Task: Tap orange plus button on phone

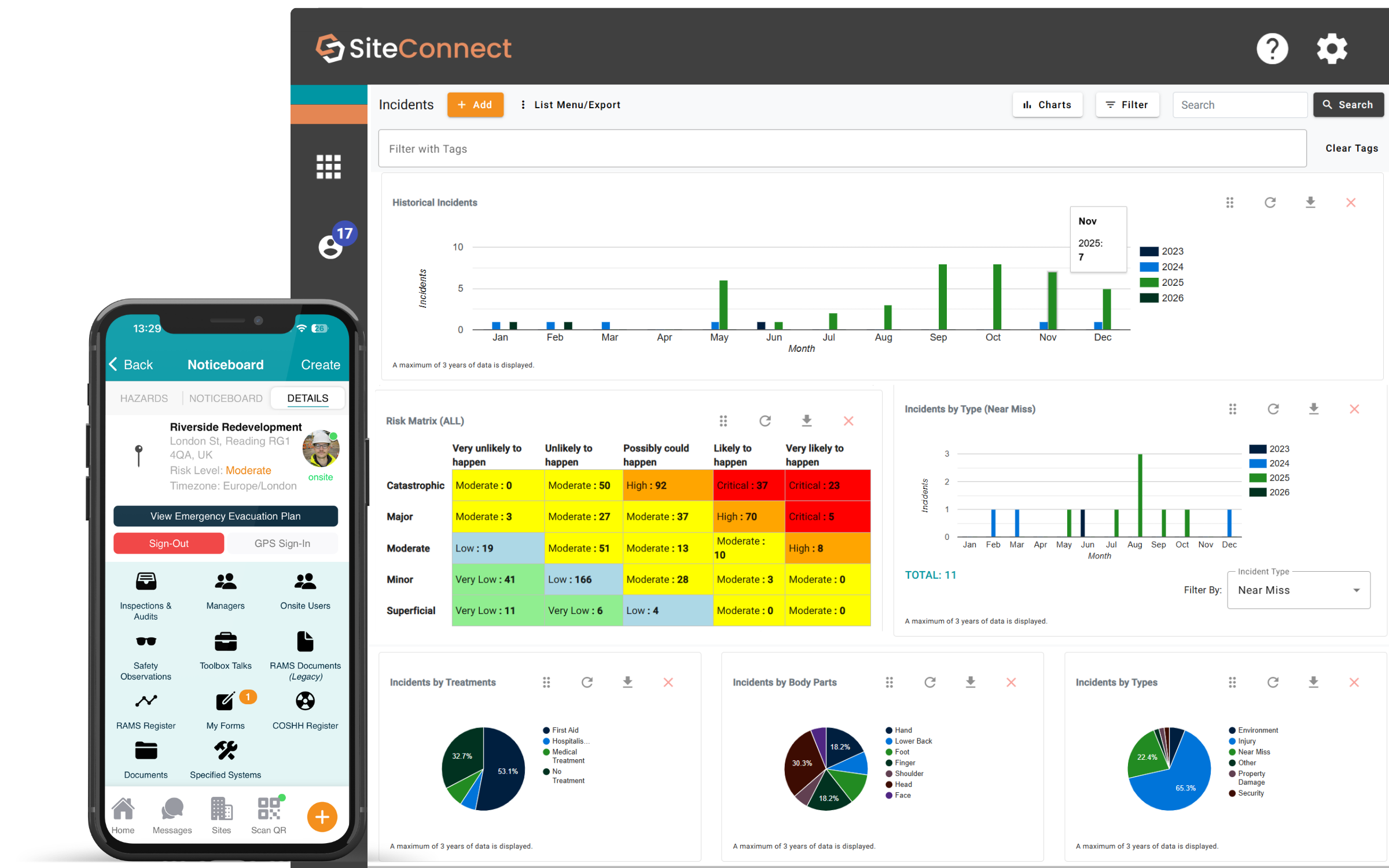Action: [322, 816]
